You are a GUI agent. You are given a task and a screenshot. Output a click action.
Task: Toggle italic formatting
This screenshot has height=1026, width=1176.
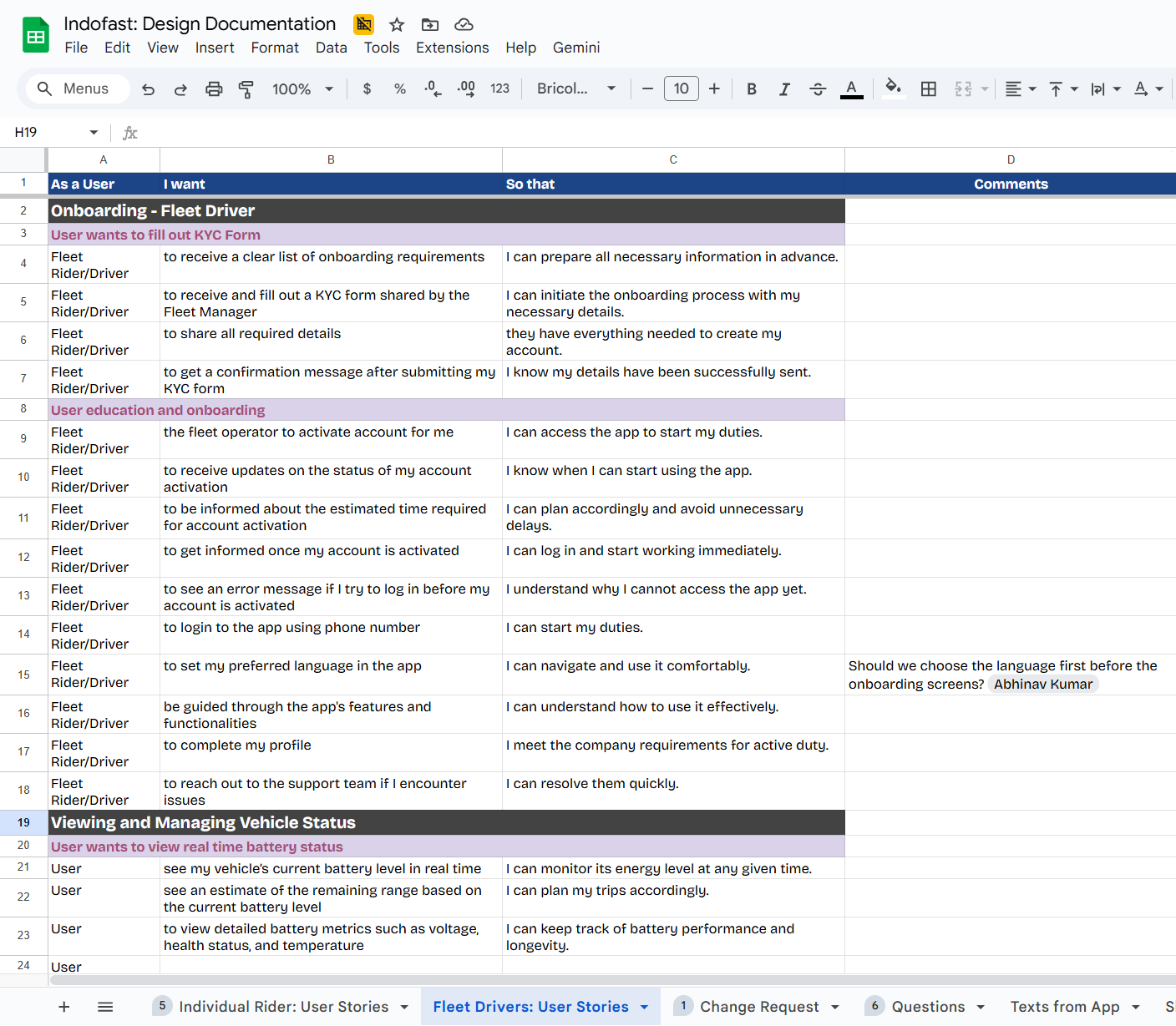[x=784, y=89]
